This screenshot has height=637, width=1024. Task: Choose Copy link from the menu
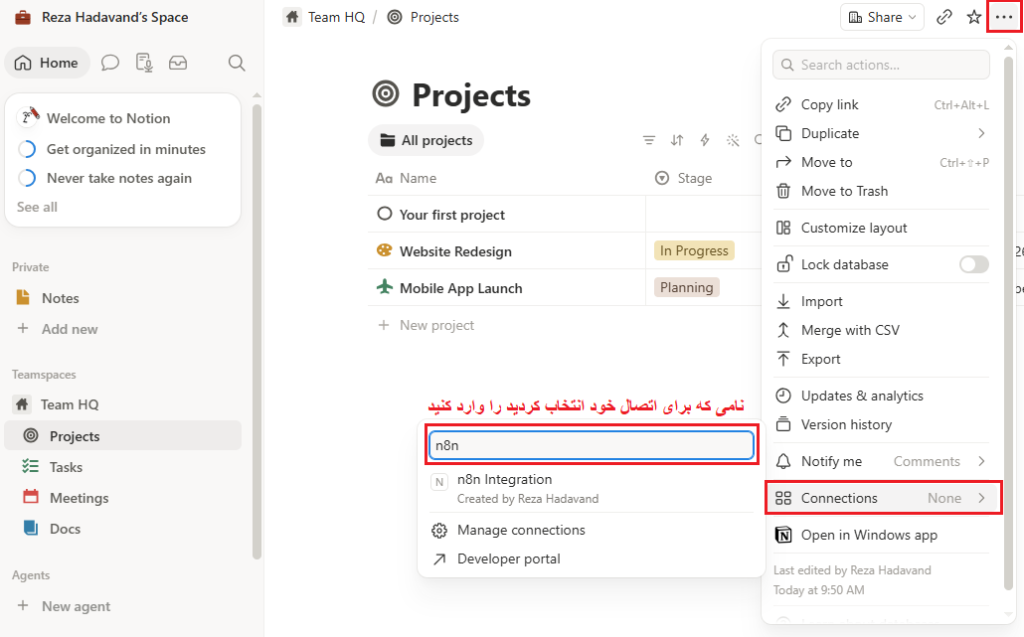882,105
